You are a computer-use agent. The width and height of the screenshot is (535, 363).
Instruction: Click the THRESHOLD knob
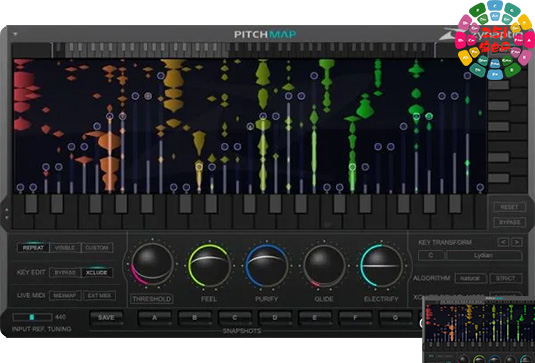click(152, 264)
